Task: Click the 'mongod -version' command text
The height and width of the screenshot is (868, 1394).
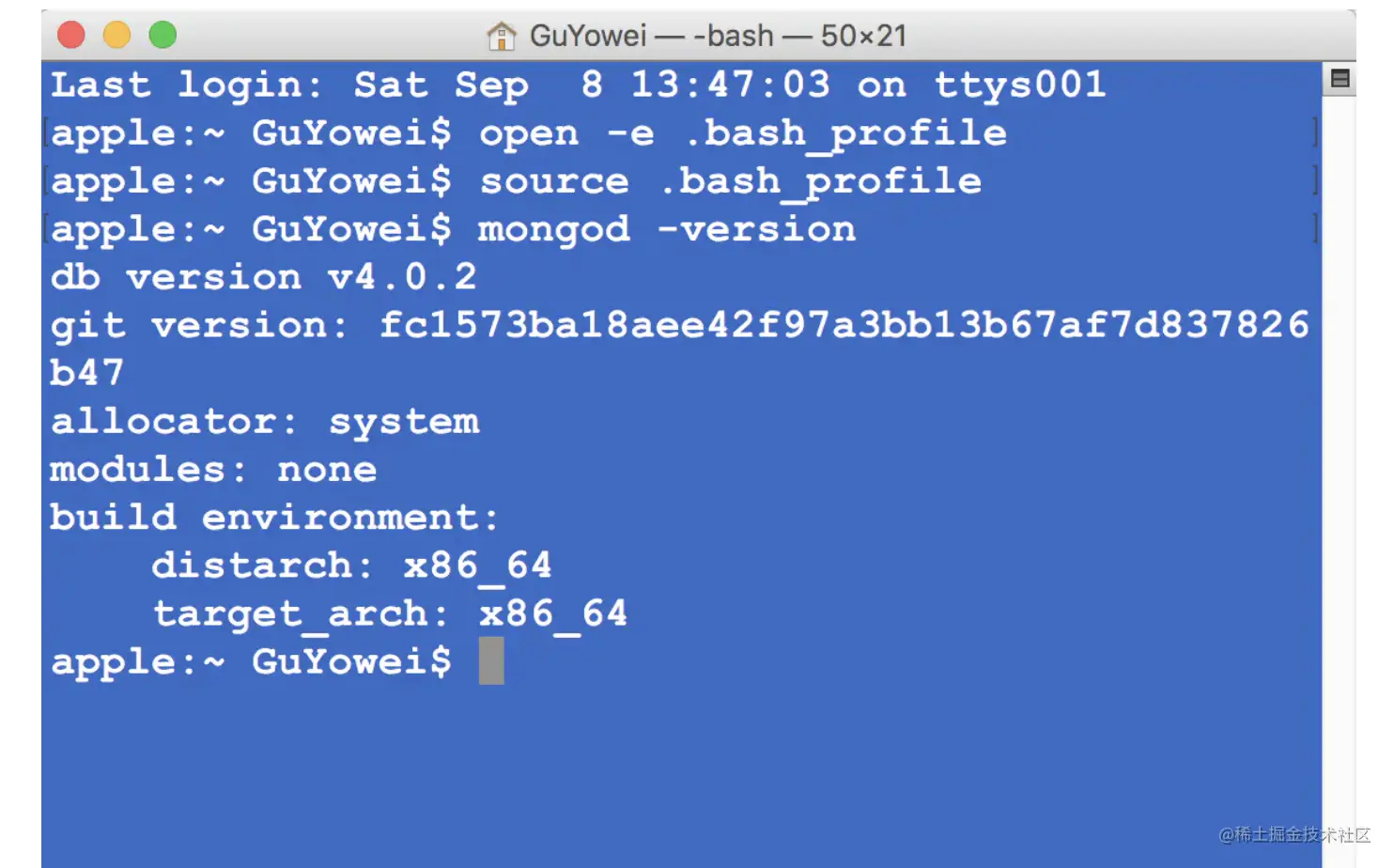Action: (x=666, y=229)
